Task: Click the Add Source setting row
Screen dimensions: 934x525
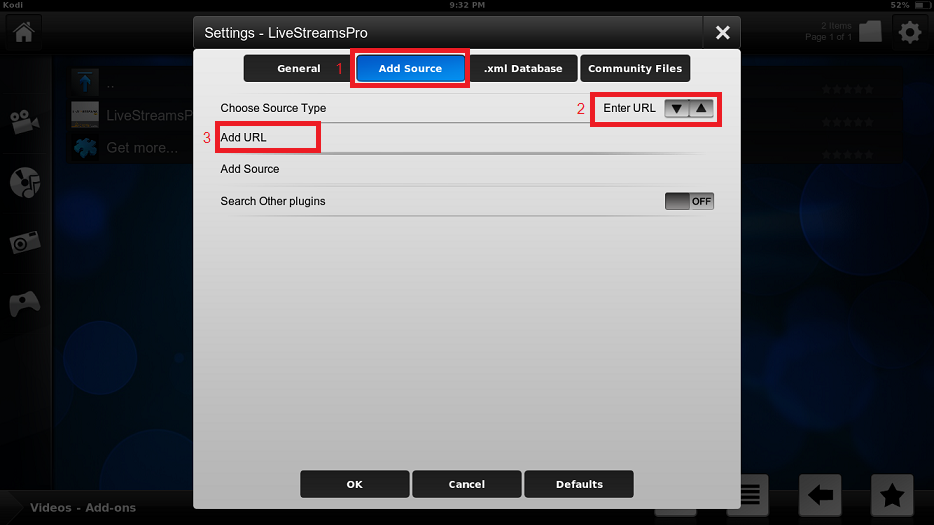Action: [x=466, y=169]
